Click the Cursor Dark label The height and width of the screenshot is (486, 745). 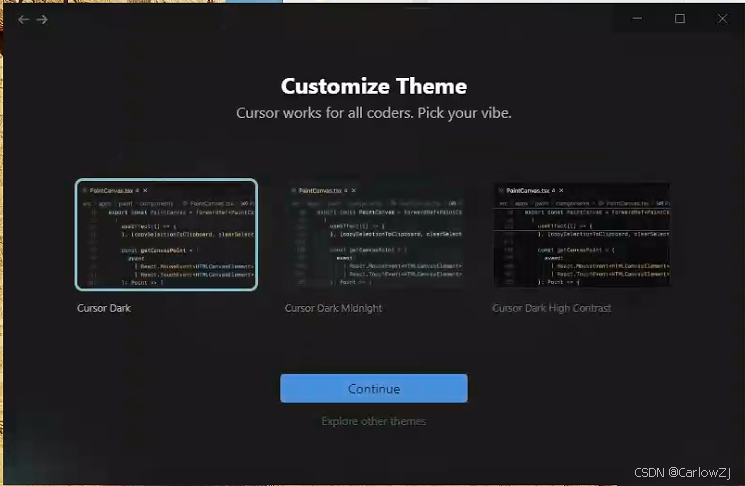(104, 308)
